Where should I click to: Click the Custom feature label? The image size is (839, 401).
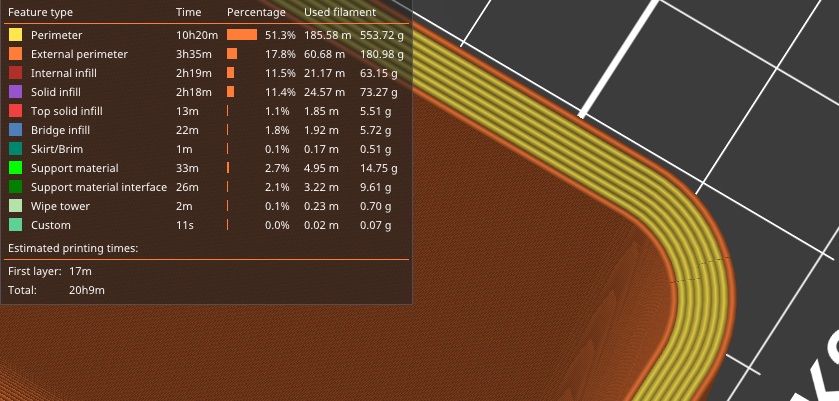(x=51, y=225)
